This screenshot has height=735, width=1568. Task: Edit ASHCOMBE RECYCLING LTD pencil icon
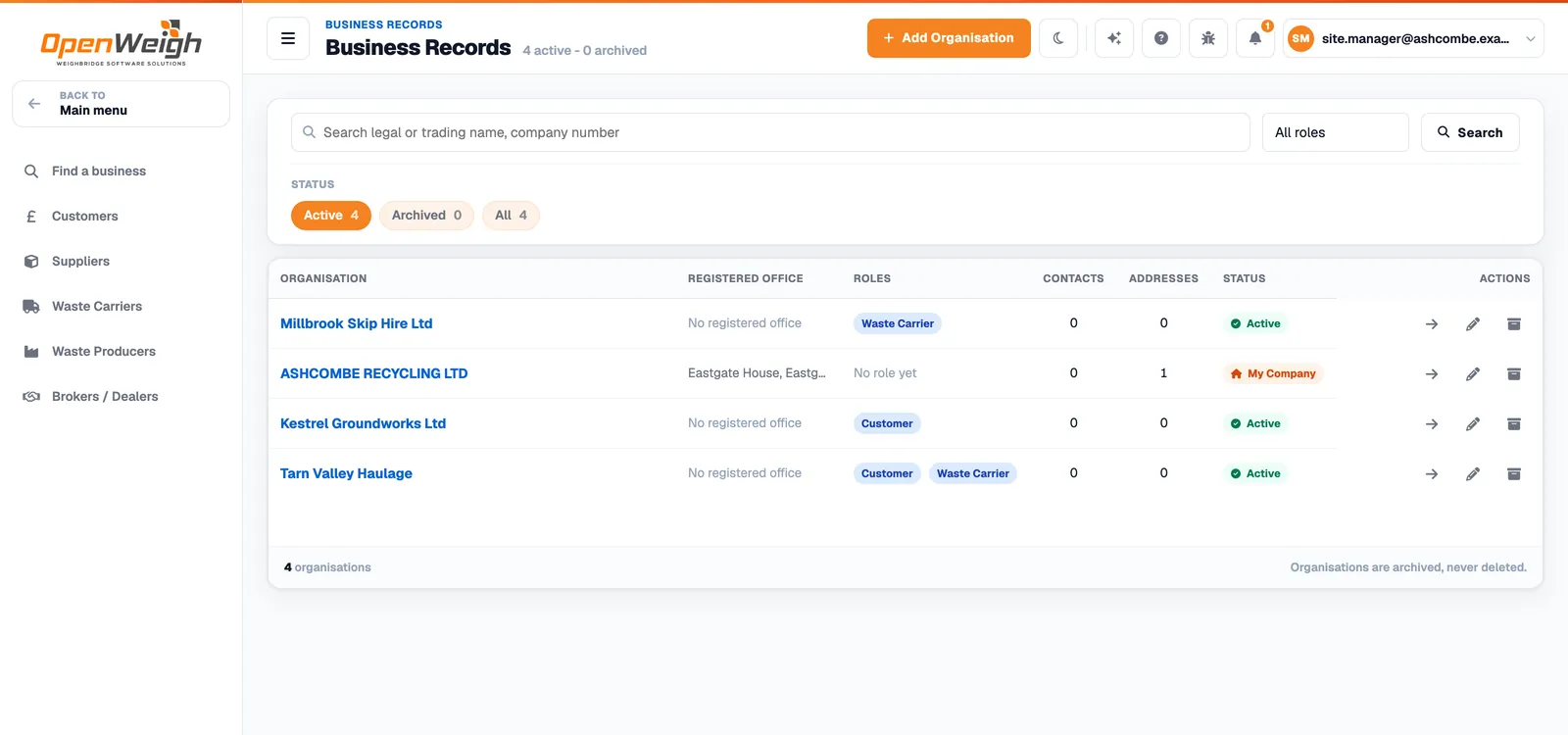(1473, 373)
